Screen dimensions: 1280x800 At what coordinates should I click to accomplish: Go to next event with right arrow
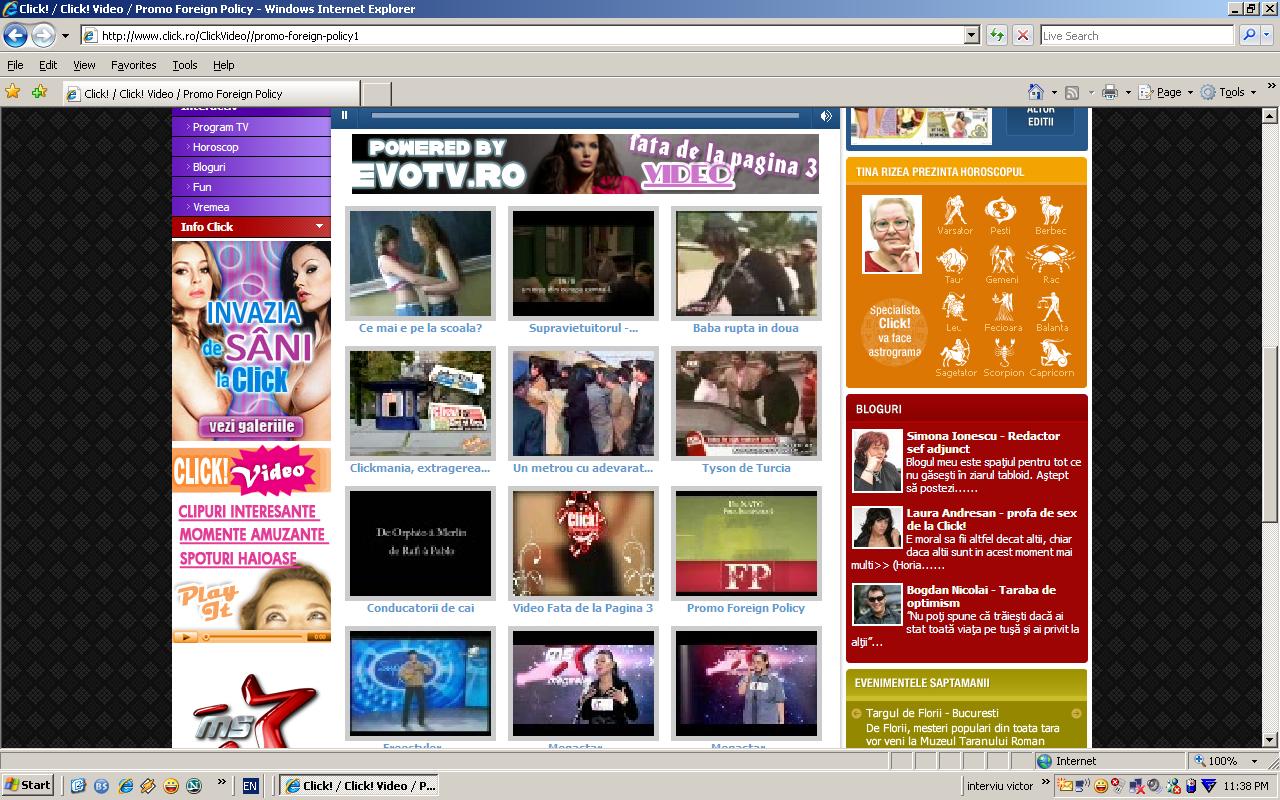[1076, 713]
